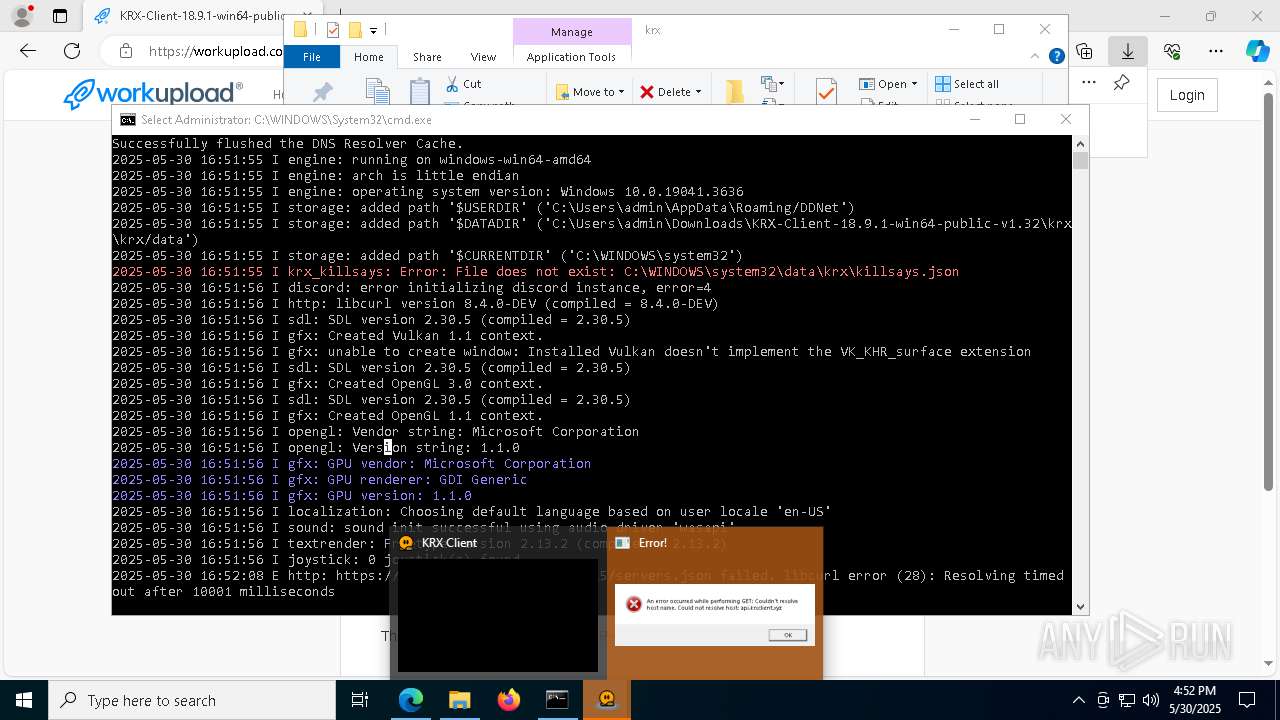1280x720 pixels.
Task: Click Paste icon in Explorer ribbon
Action: [420, 92]
